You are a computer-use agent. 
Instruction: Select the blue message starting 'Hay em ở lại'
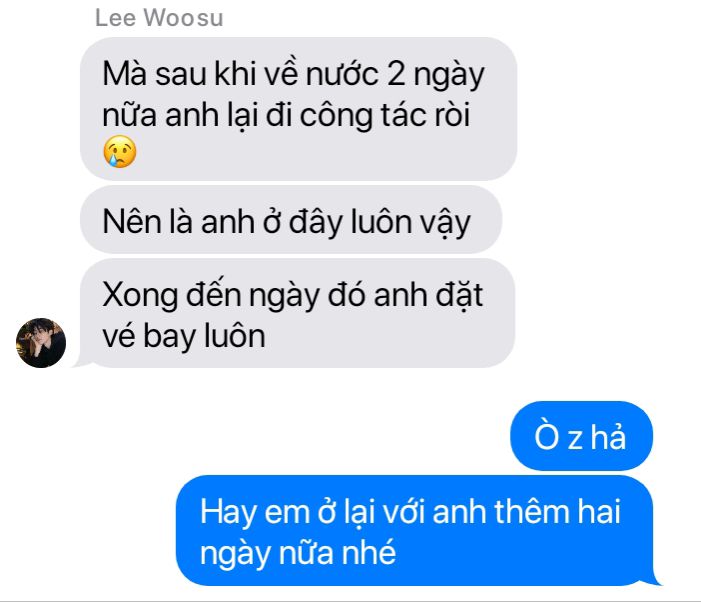click(414, 530)
